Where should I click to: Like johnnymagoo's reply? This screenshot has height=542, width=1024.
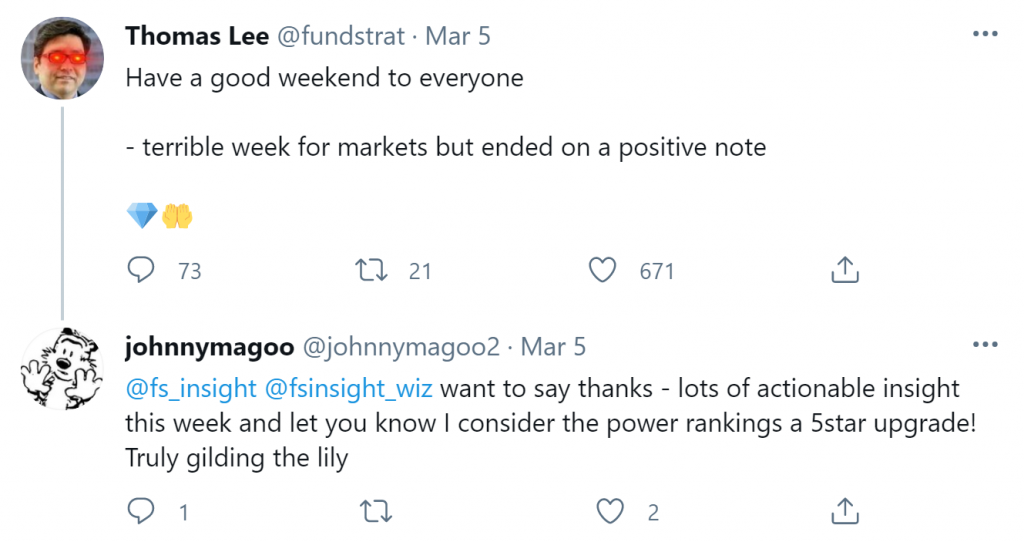[611, 512]
